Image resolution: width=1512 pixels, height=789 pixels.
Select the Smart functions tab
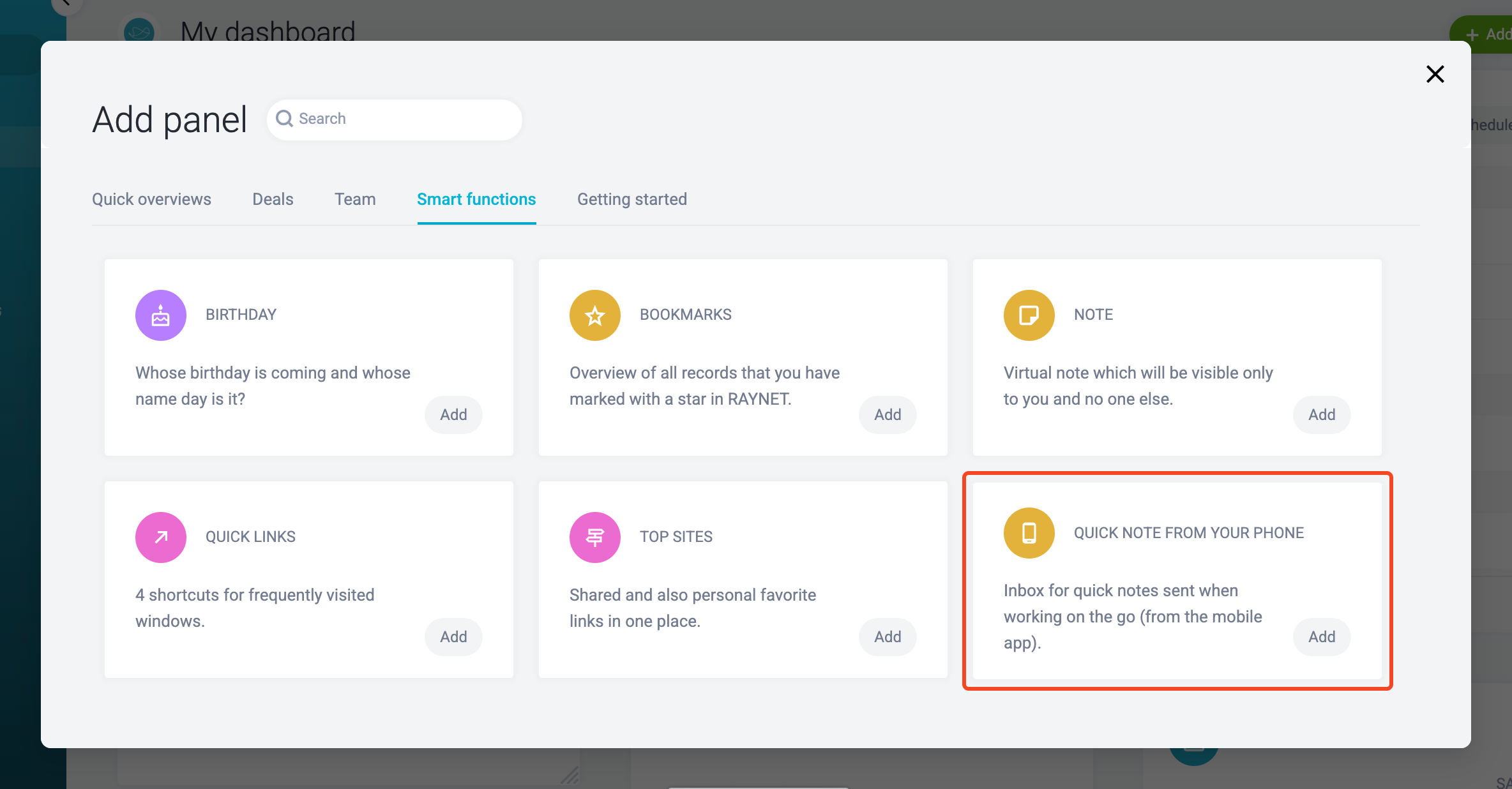(x=476, y=199)
